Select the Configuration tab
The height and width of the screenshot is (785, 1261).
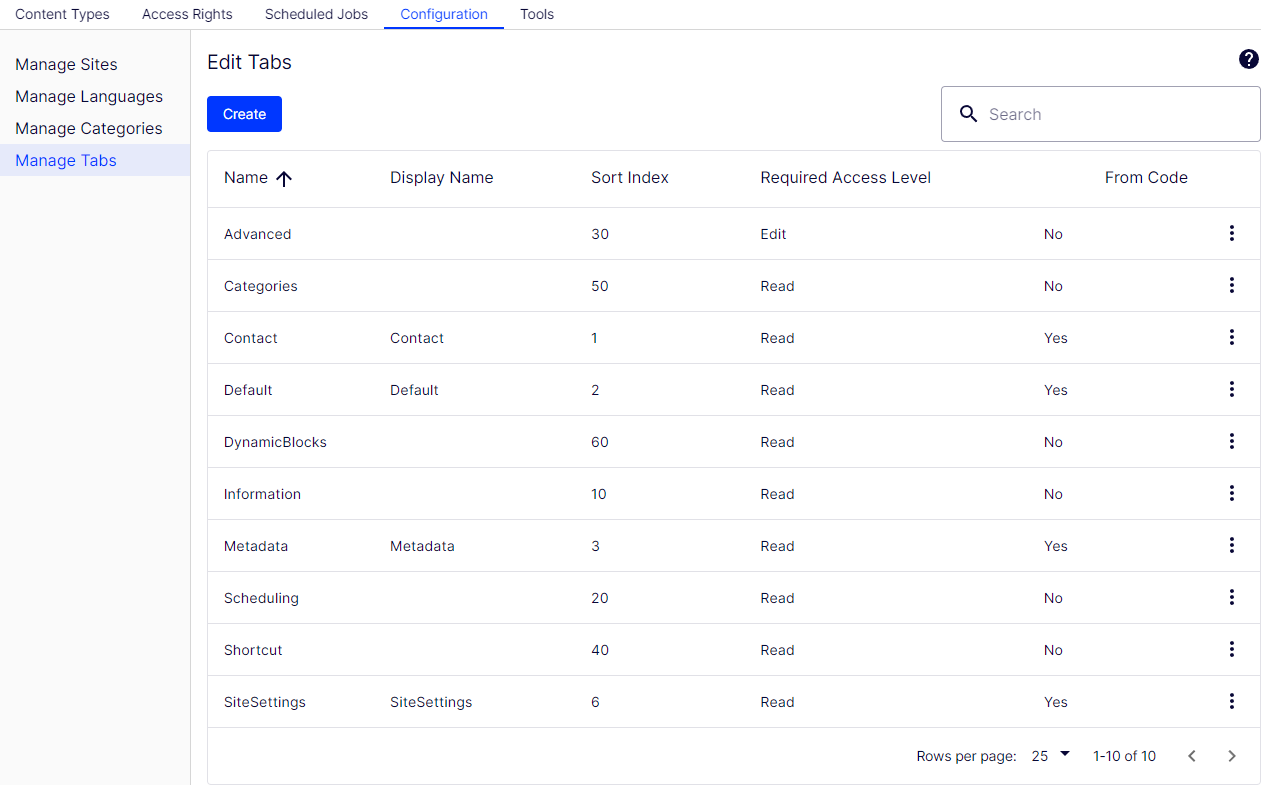[444, 14]
